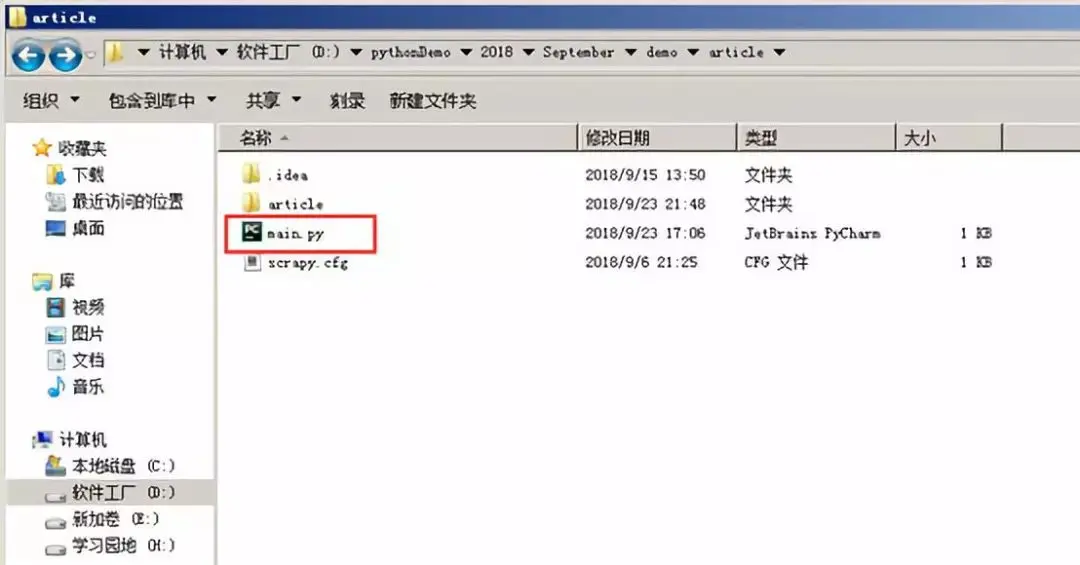Sort by 修改日期 column header
This screenshot has height=565, width=1080.
pos(657,138)
